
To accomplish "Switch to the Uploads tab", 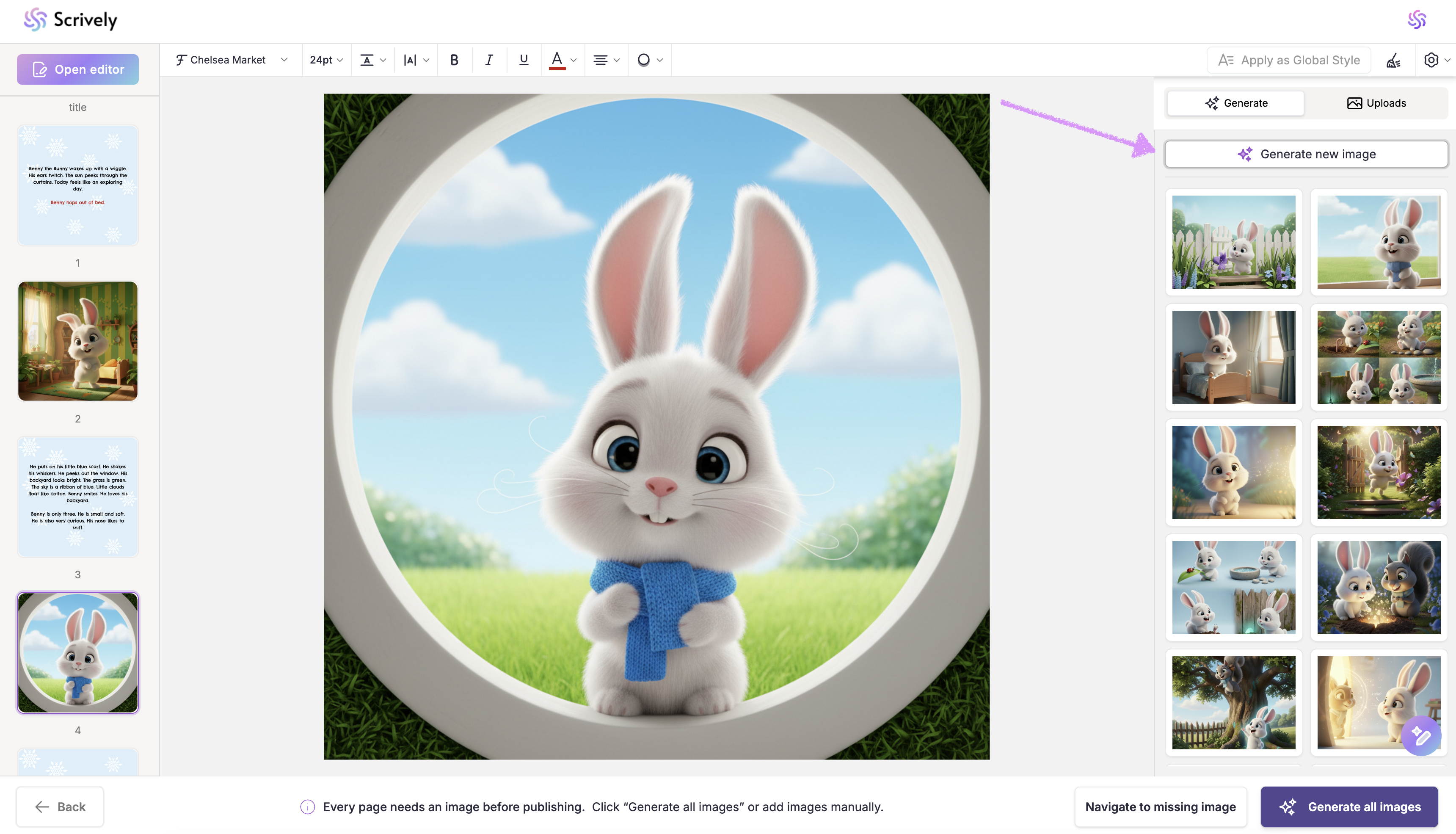I will pos(1376,103).
